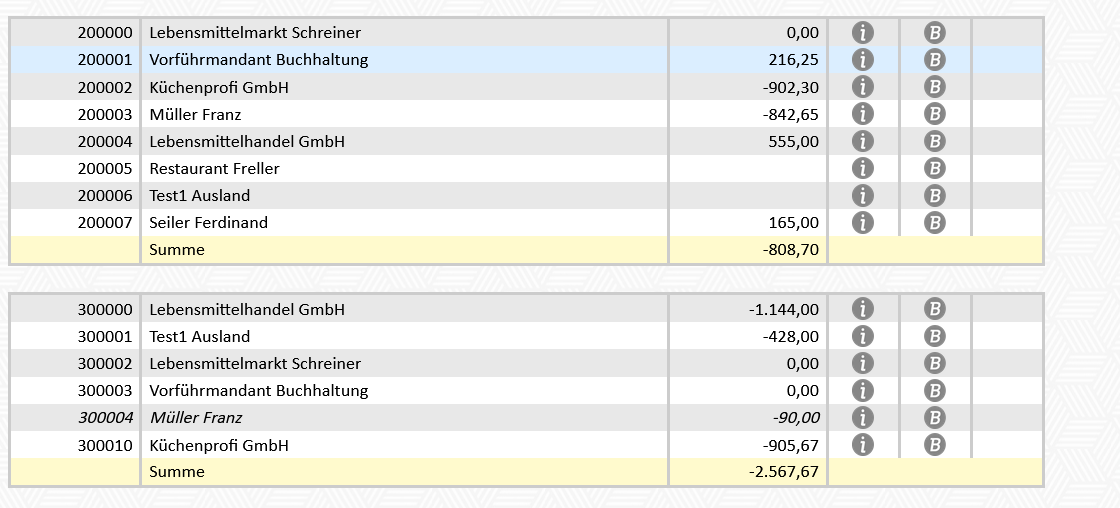Click B icon for Lebensmittelmarkt Schreiner 300002

[x=935, y=363]
